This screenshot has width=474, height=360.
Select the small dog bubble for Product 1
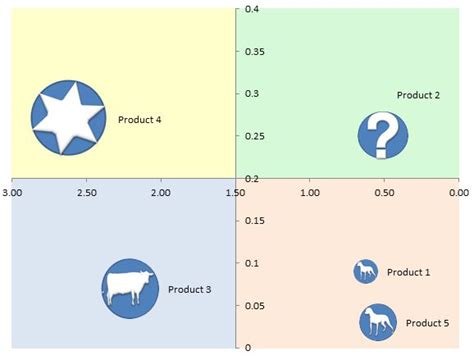[366, 271]
